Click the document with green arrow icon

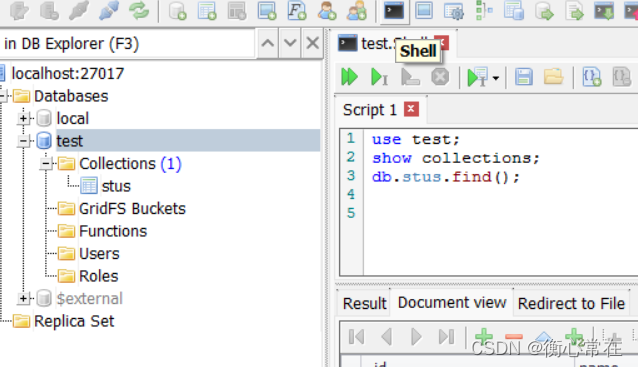pyautogui.click(x=574, y=11)
